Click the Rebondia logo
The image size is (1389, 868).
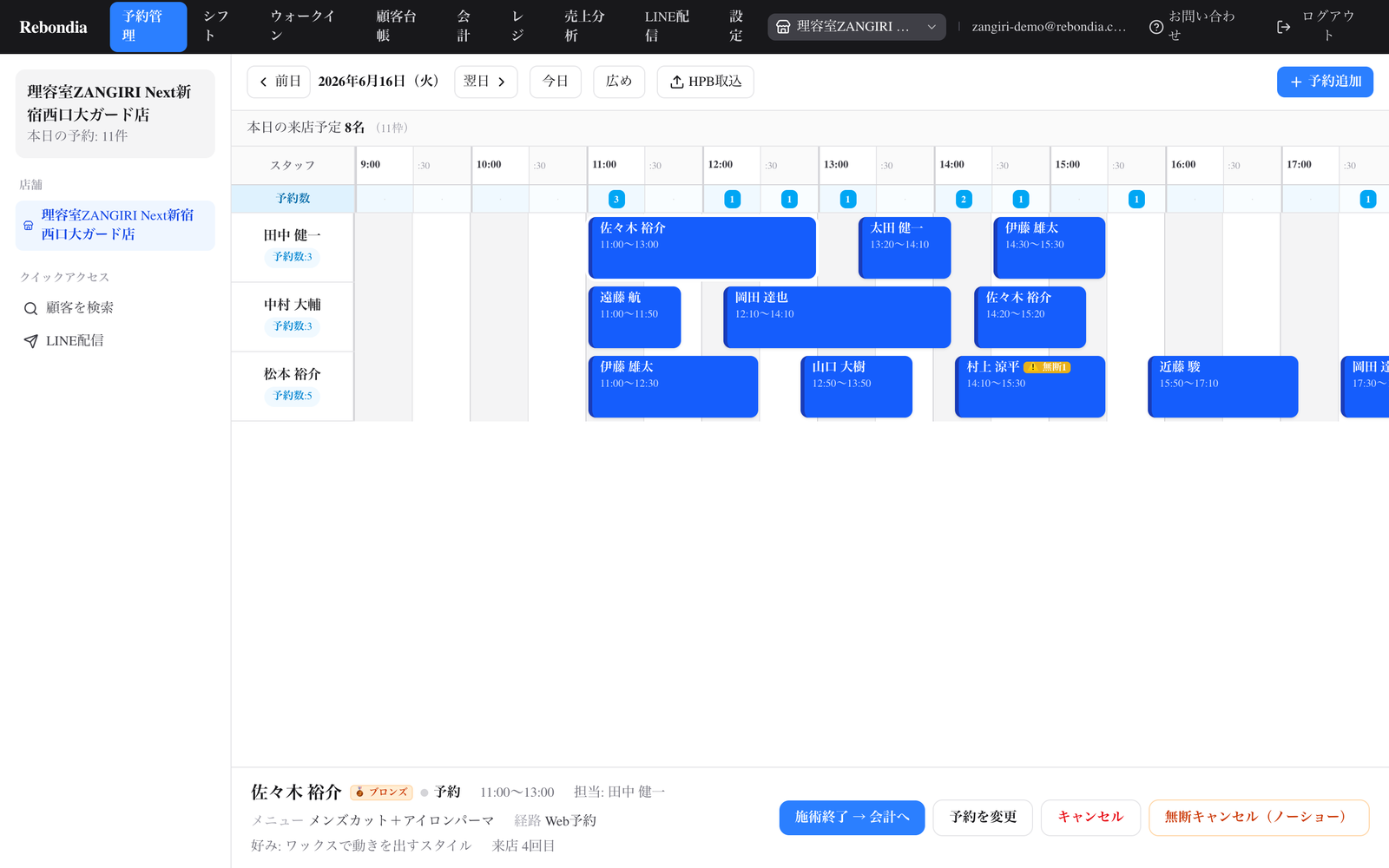(x=54, y=27)
